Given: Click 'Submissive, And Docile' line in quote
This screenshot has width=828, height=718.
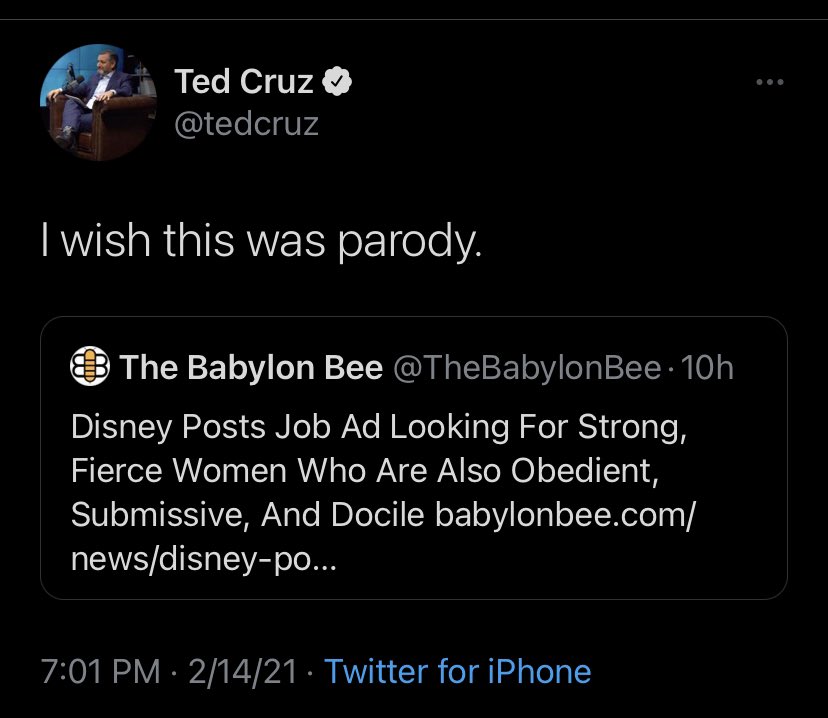Looking at the screenshot, I should point(250,514).
